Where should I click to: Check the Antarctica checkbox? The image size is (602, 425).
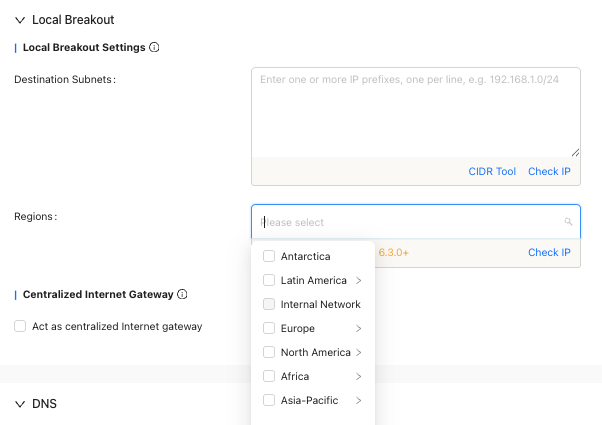(269, 256)
